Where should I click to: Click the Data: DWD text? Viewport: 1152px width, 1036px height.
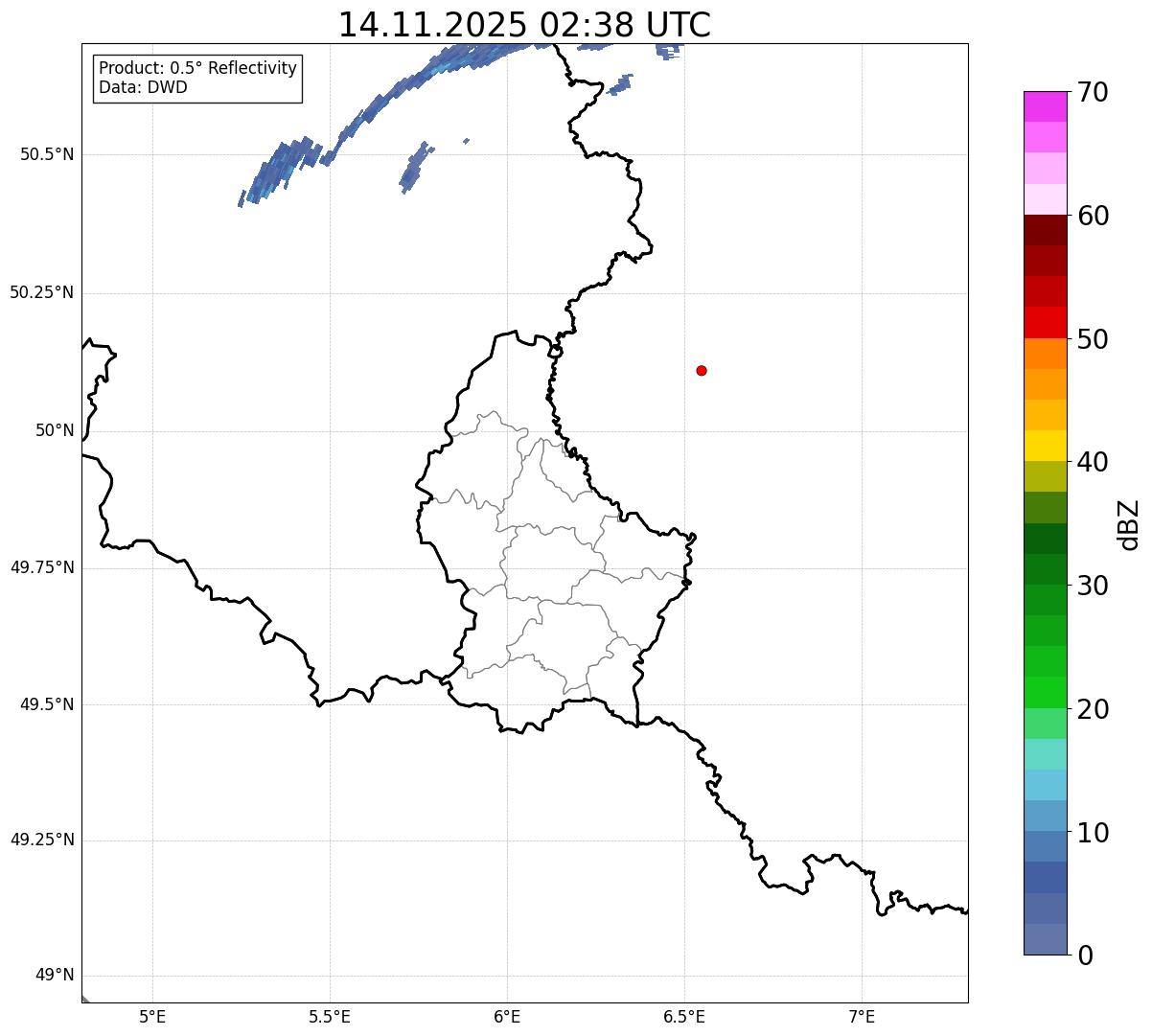[143, 87]
